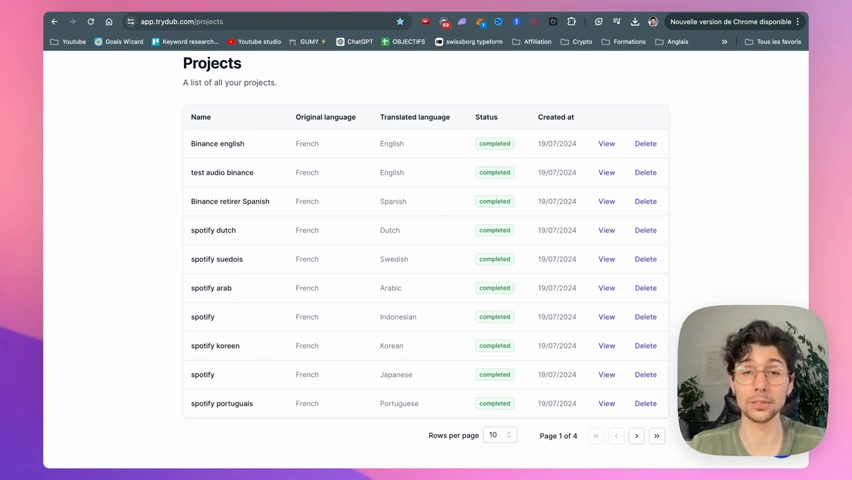The image size is (852, 480).
Task: Click the Projects page heading
Action: 212,63
